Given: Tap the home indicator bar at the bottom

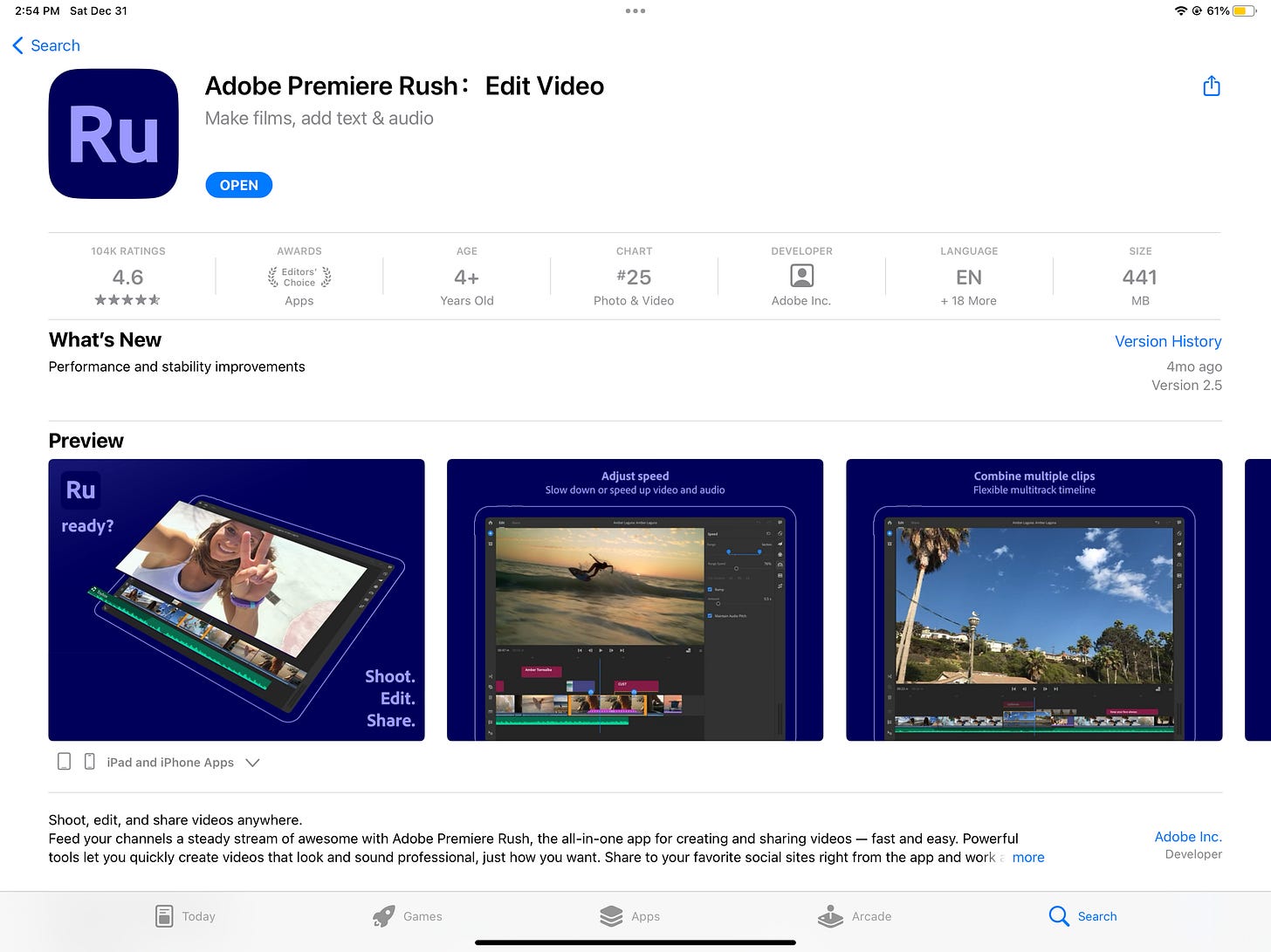Looking at the screenshot, I should coord(635,942).
